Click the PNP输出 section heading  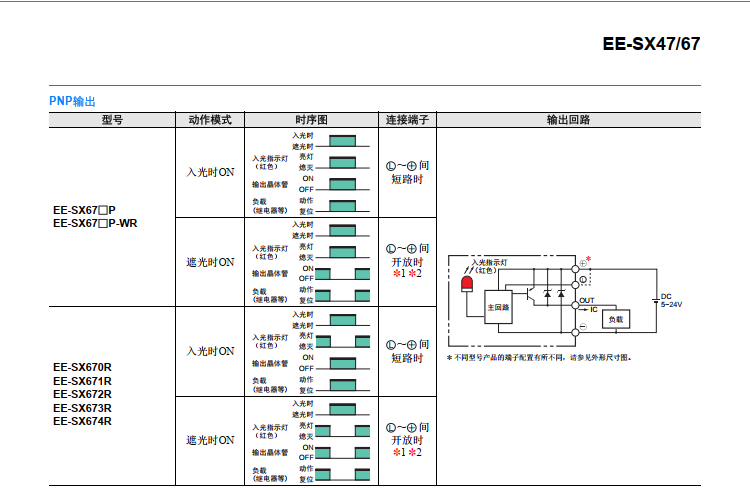click(x=73, y=101)
